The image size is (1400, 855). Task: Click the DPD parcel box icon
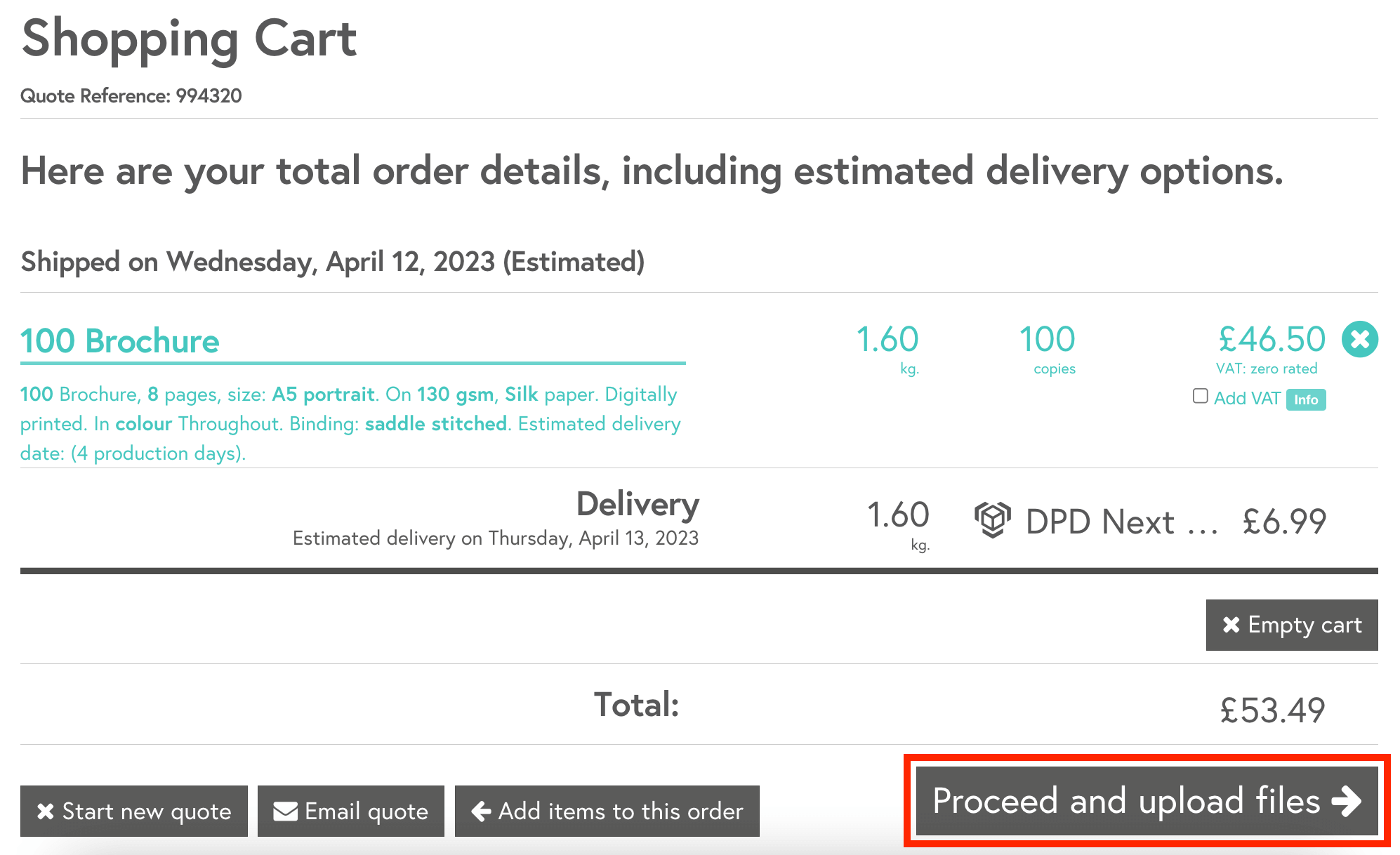pos(992,520)
